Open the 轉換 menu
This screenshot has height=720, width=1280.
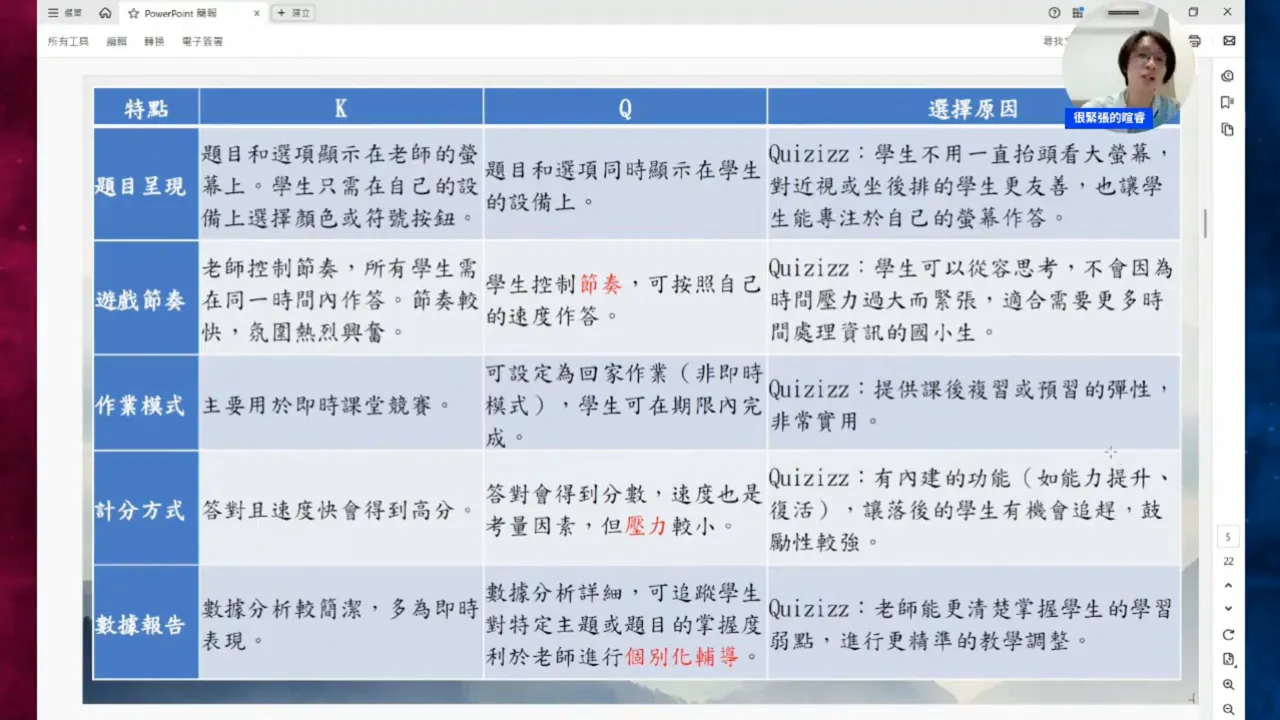tap(154, 41)
